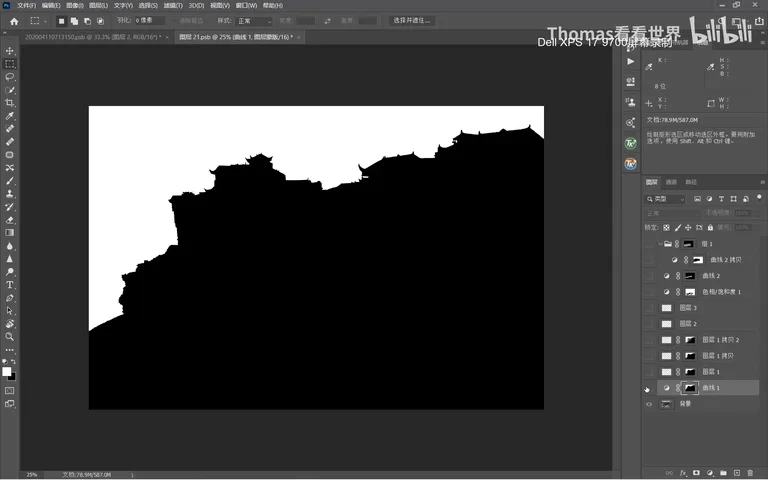Screen dimensions: 768x480
Task: Select the Lasso tool
Action: [9, 77]
